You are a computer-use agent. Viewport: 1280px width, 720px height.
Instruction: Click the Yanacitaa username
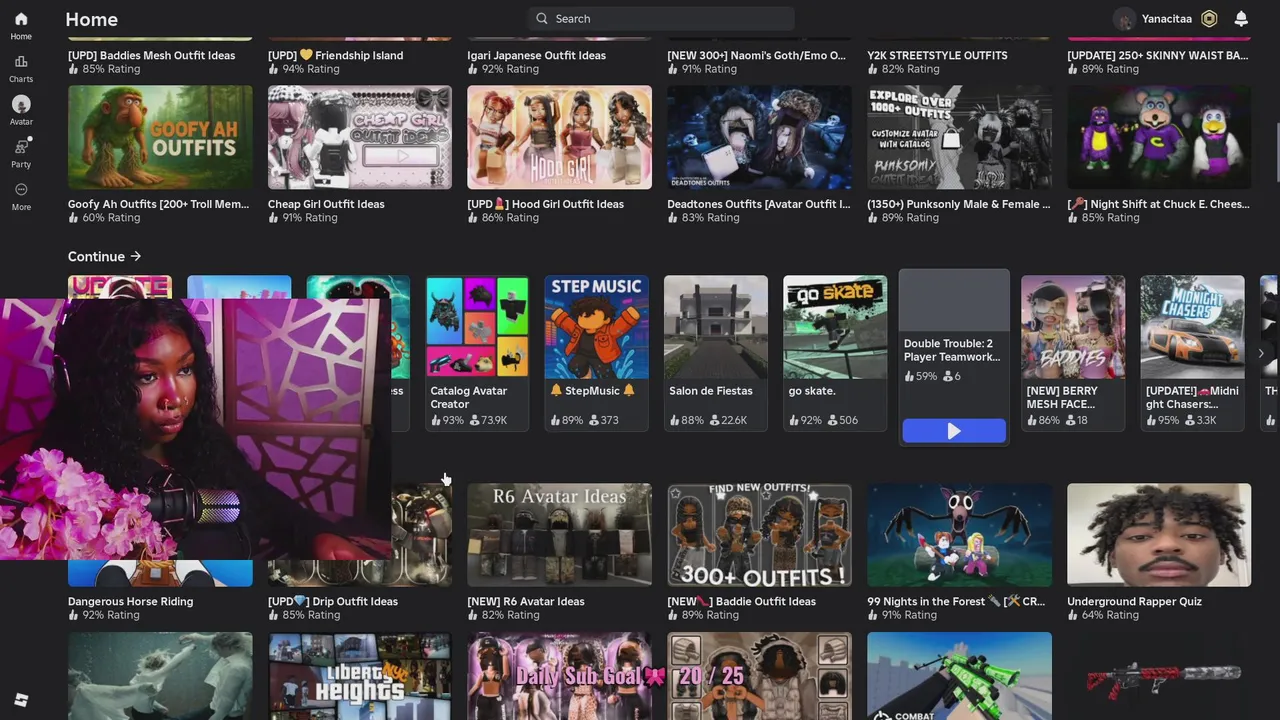coord(1167,19)
